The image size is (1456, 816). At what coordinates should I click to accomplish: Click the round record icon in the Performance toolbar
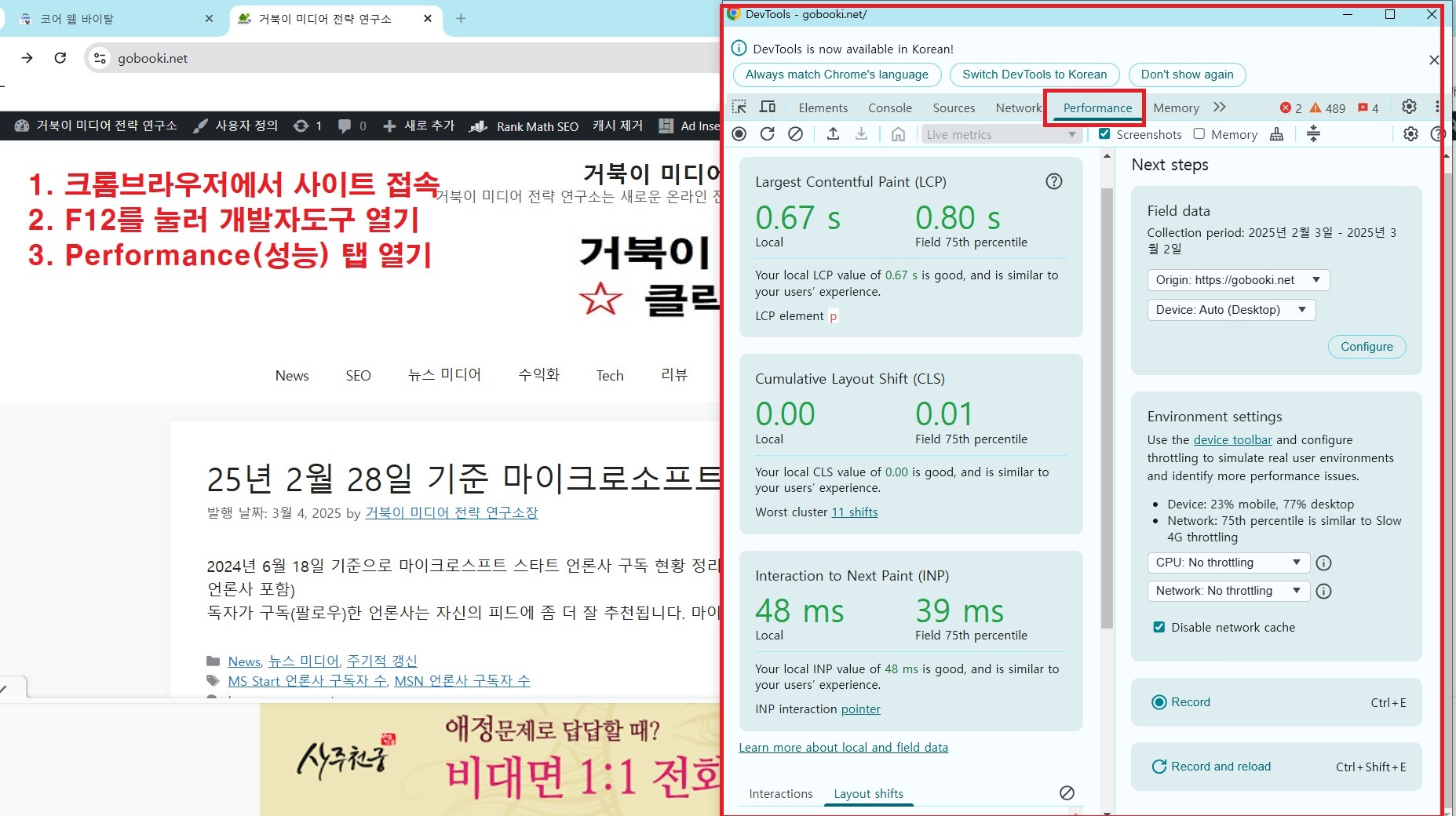[739, 134]
